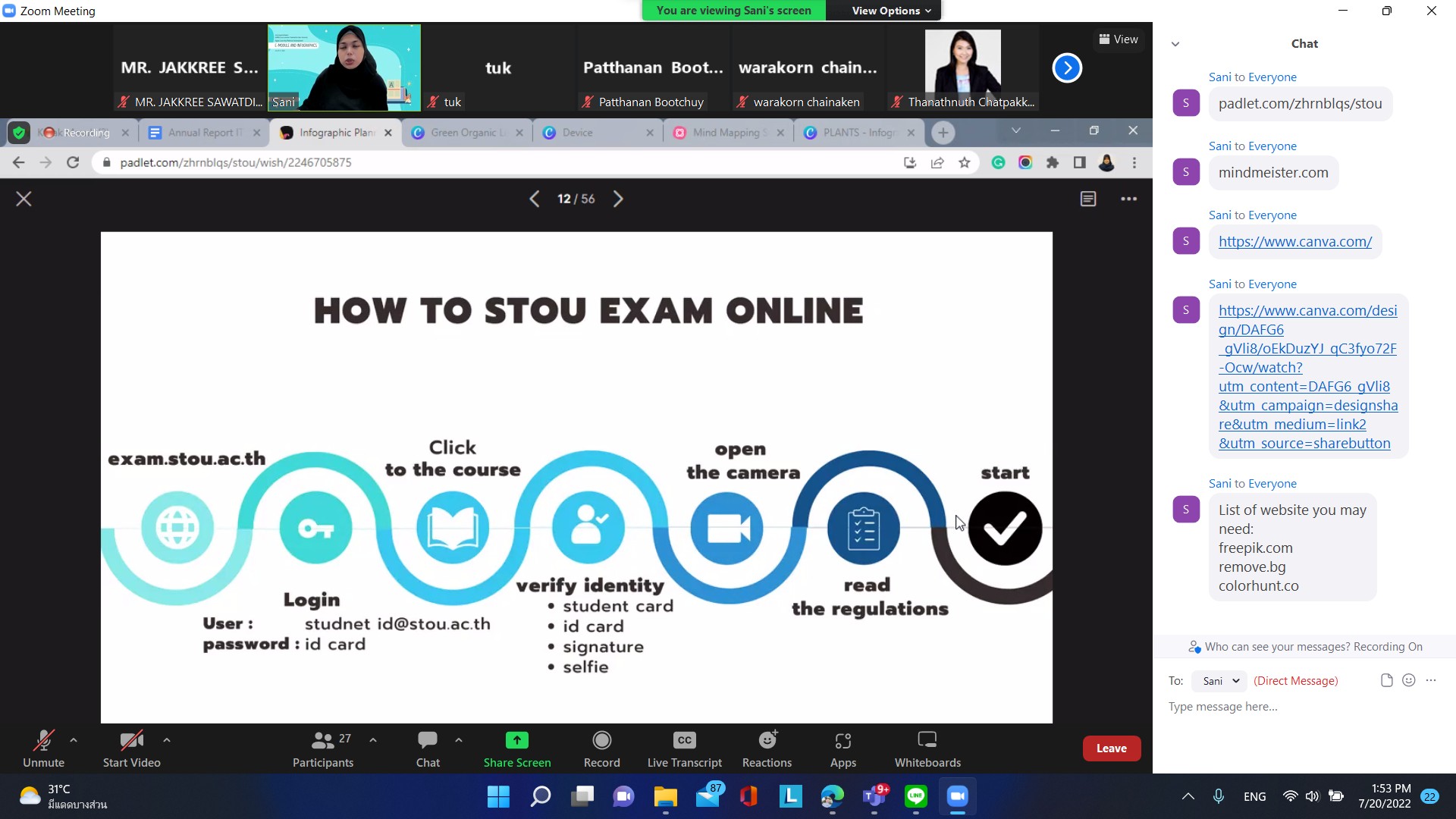Expand the chat recipient Sani dropdown
Screen dimensions: 1456x819
(x=1218, y=680)
